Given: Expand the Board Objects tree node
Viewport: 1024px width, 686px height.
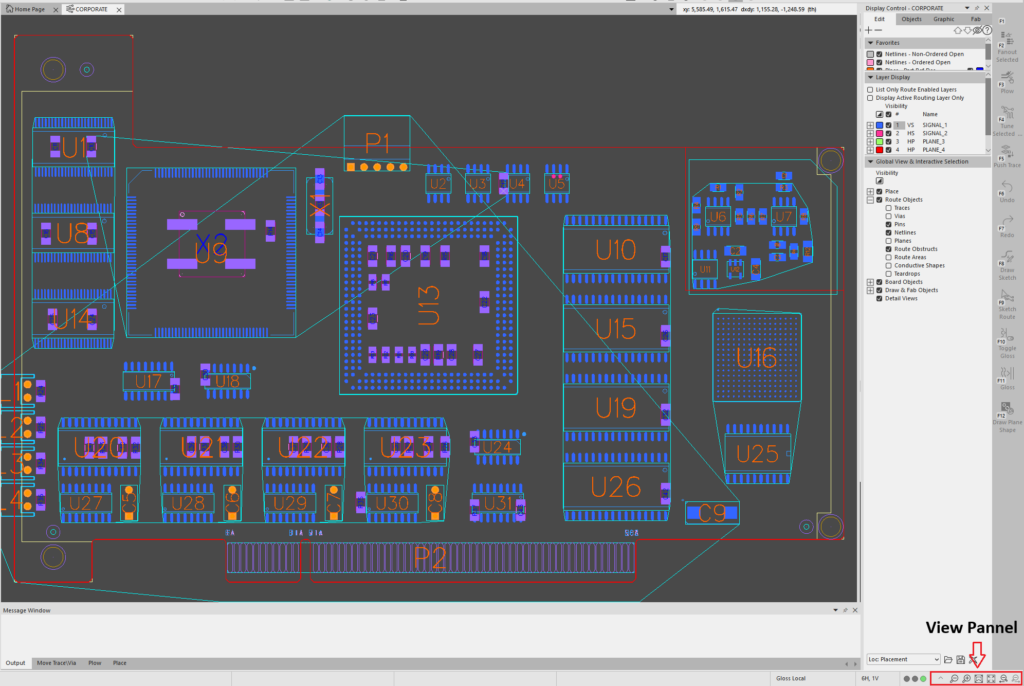Looking at the screenshot, I should tap(870, 282).
